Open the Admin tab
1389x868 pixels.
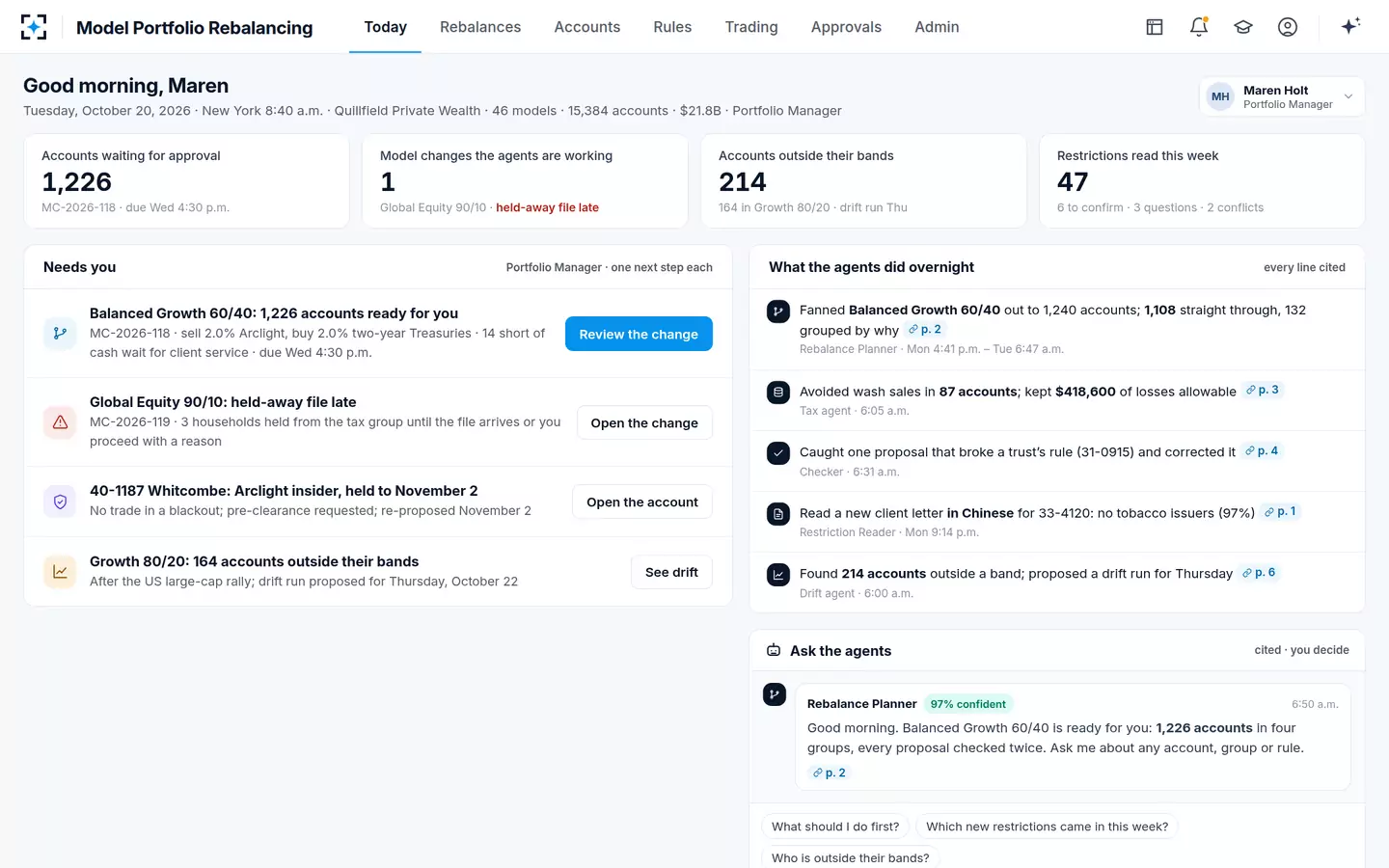(x=937, y=27)
